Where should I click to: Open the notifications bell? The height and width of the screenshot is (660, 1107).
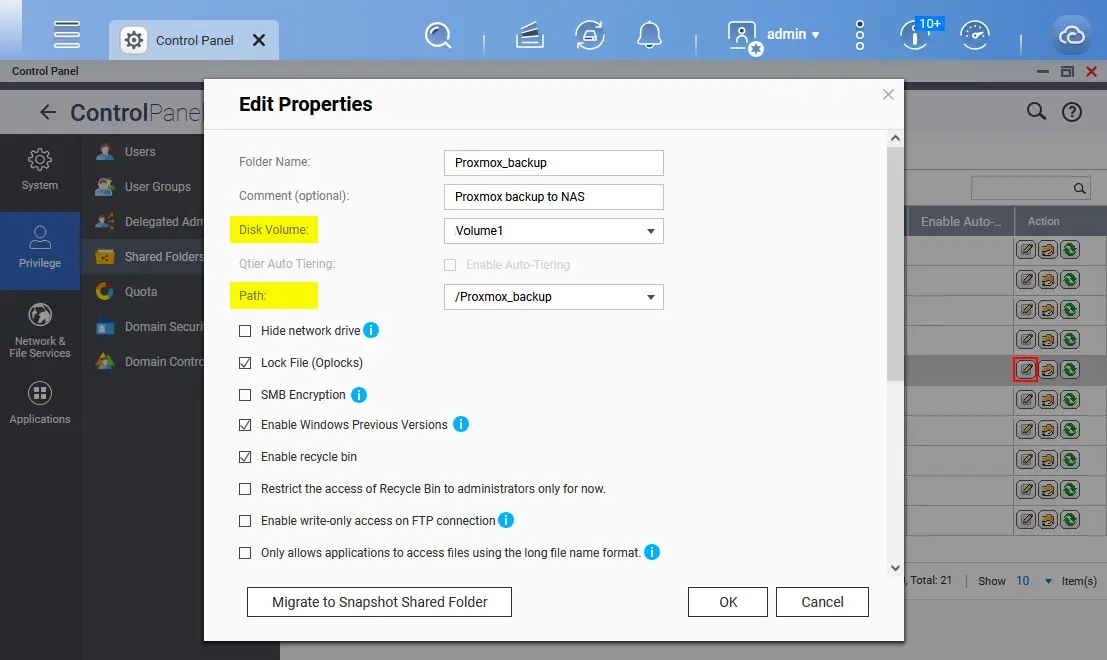click(649, 35)
